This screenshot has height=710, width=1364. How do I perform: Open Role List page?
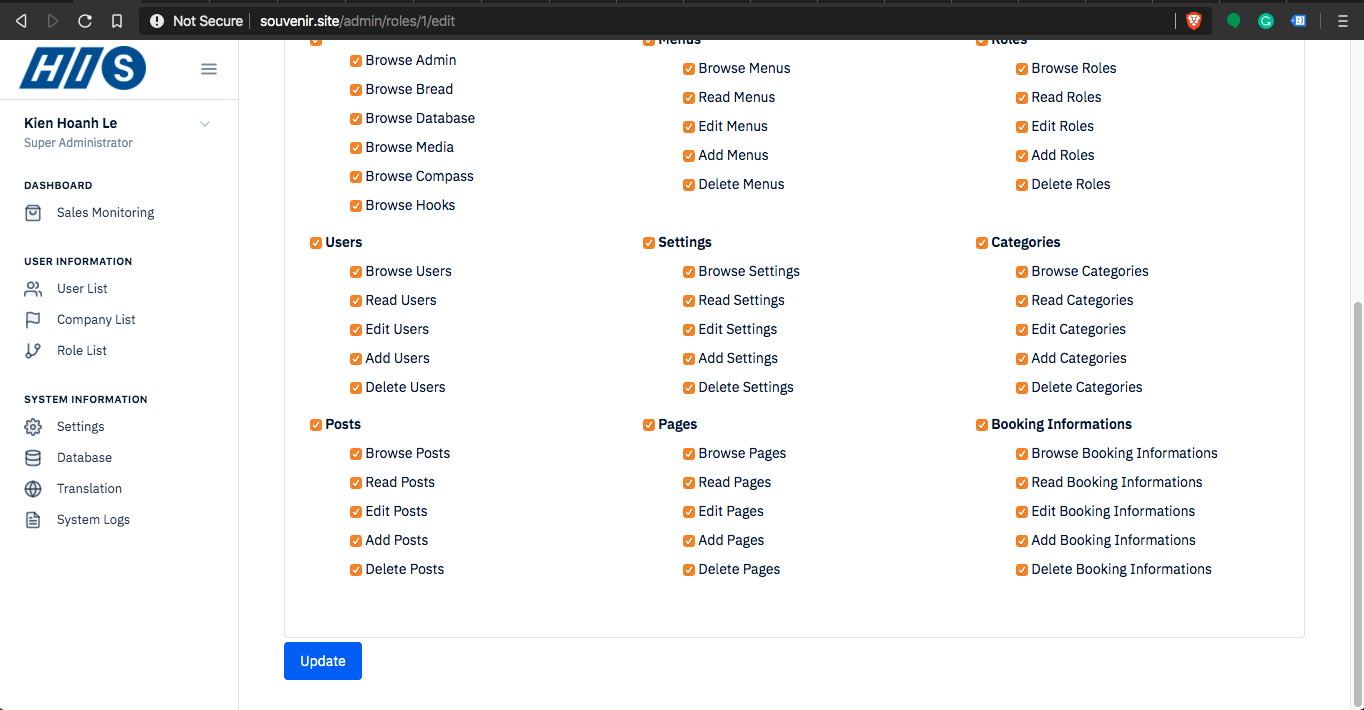(82, 351)
